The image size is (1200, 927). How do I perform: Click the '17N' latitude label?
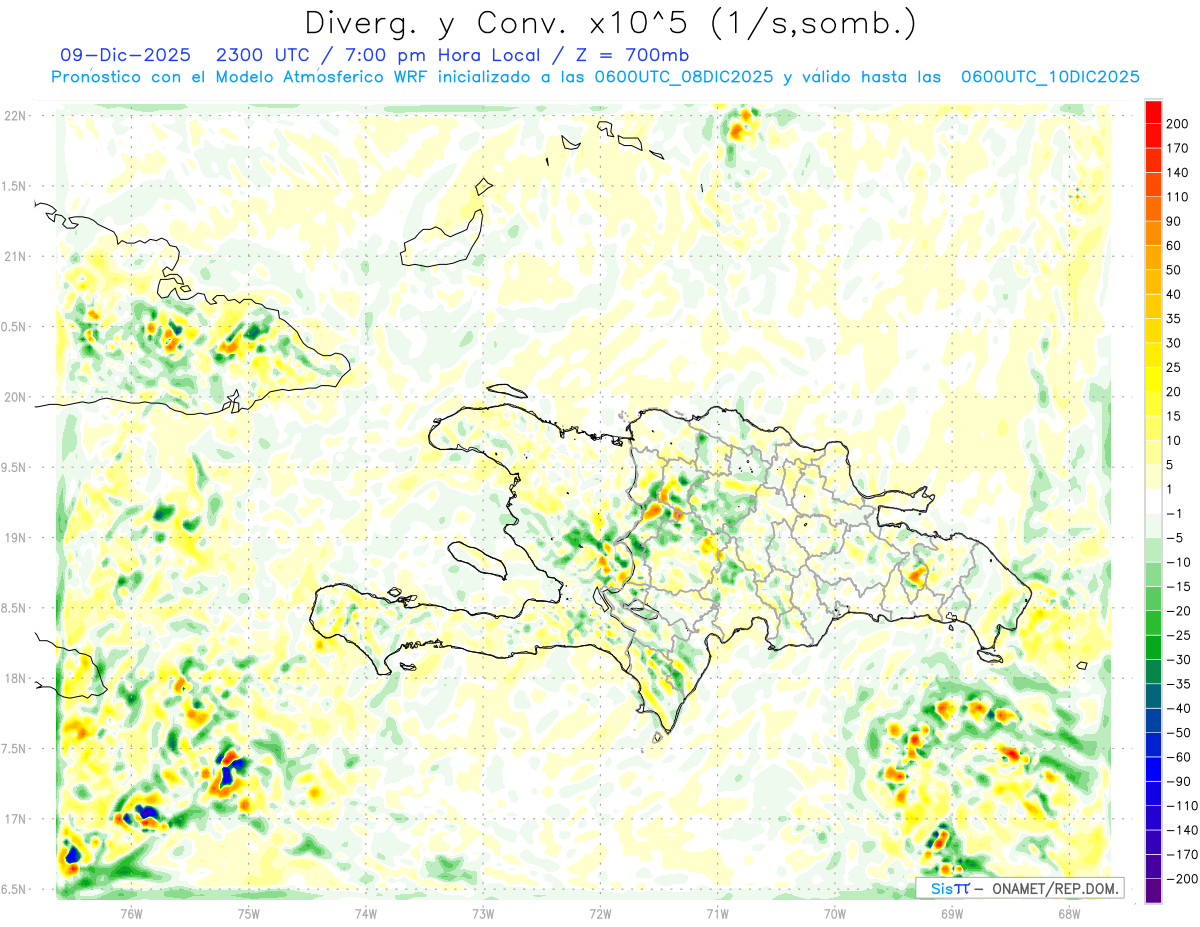tap(15, 819)
